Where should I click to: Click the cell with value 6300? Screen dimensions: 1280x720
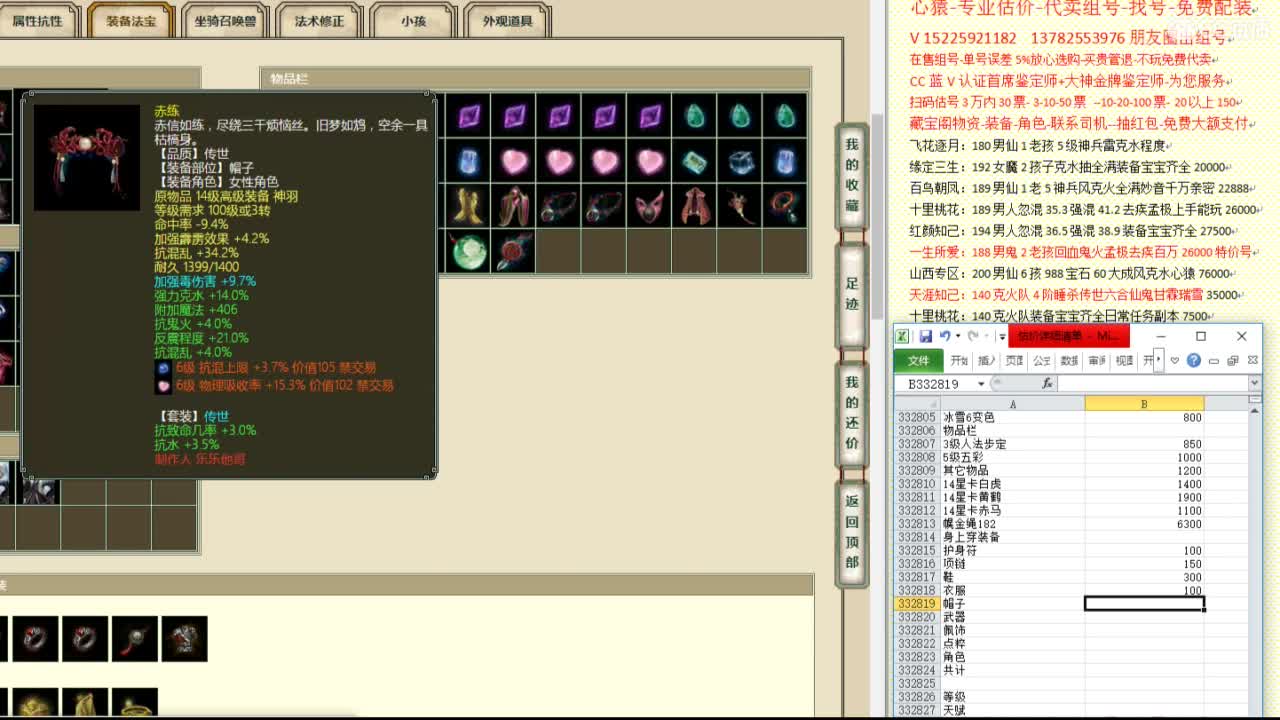pos(1144,524)
